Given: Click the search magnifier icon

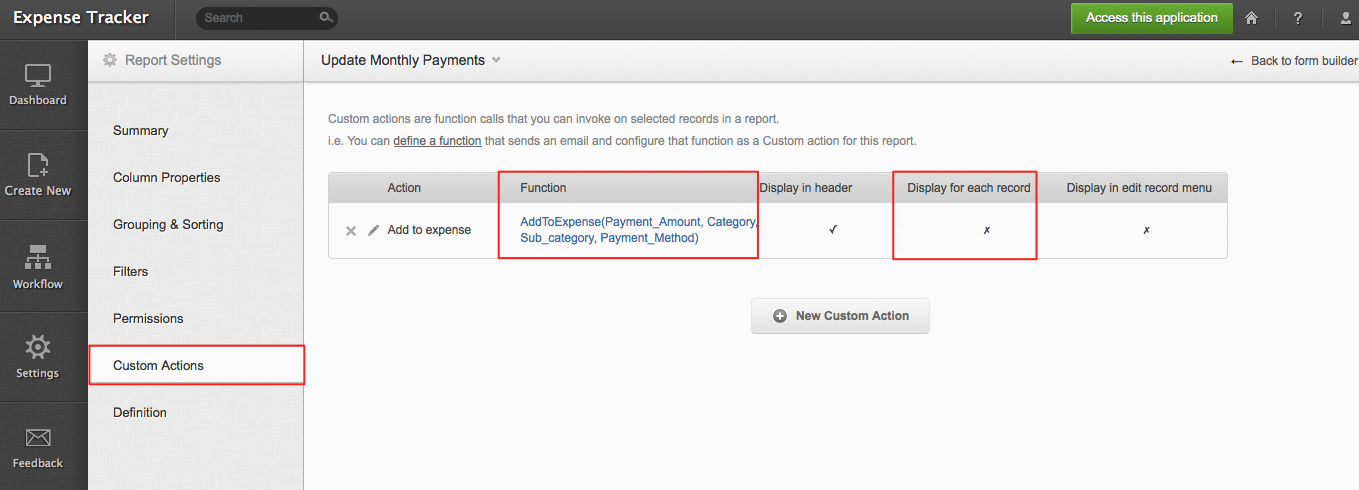Looking at the screenshot, I should pos(325,18).
